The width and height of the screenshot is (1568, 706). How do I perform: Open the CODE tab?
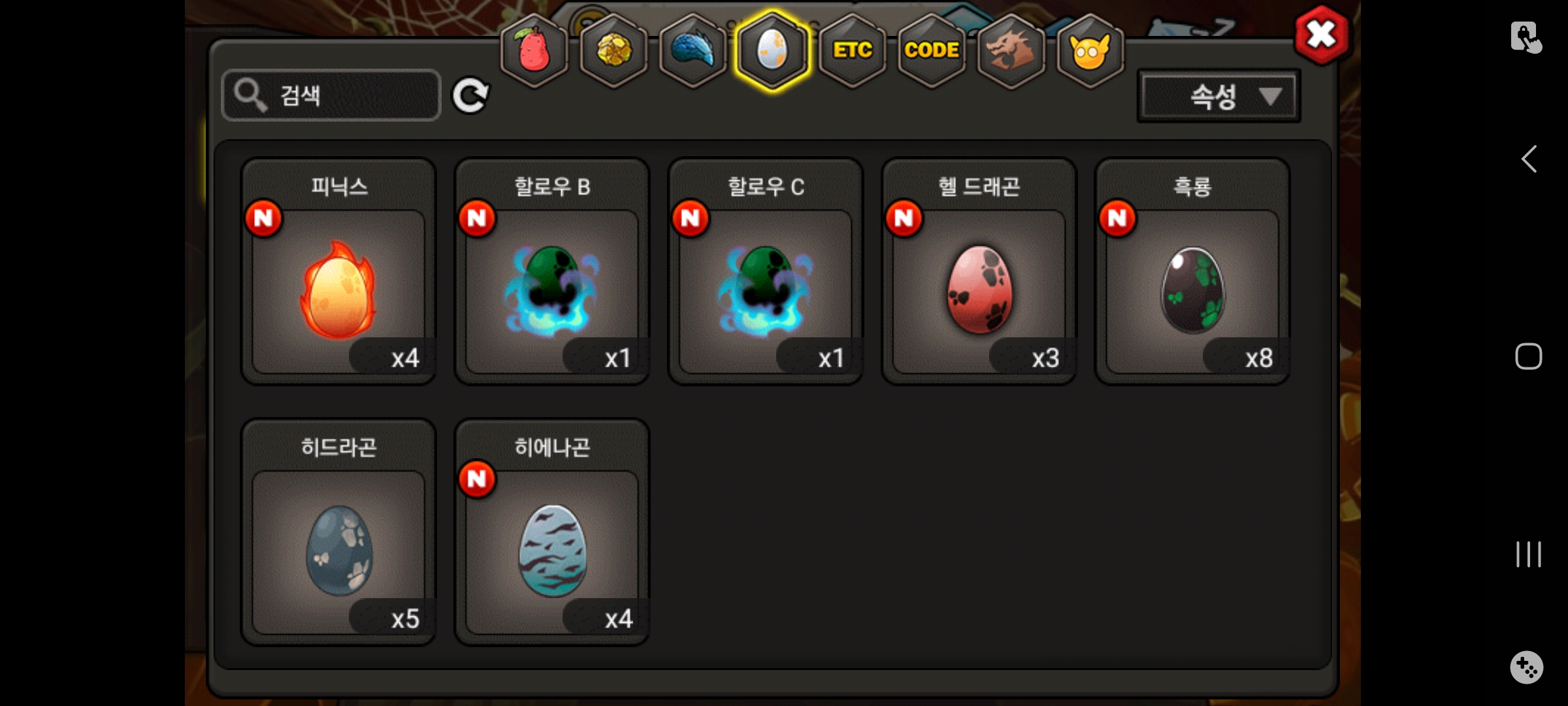coord(932,50)
